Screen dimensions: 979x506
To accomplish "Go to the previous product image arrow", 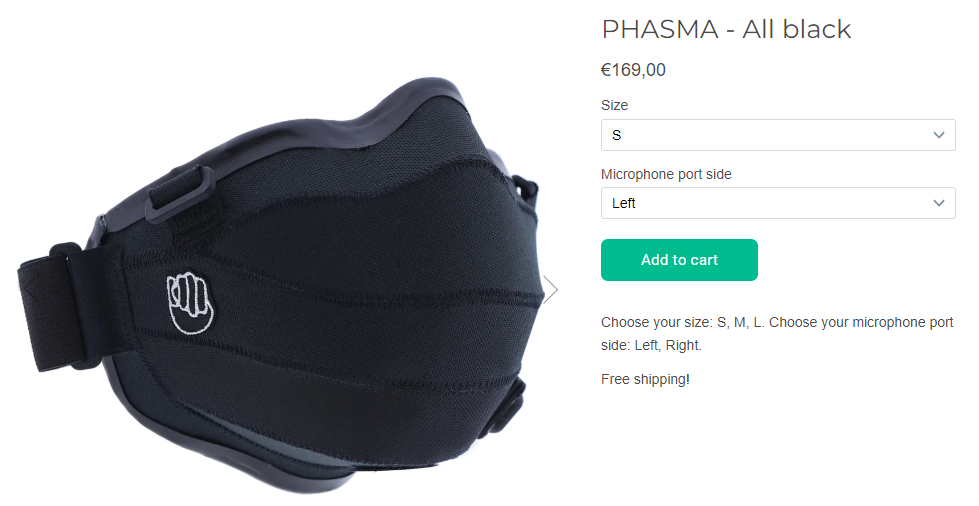I will coord(31,290).
